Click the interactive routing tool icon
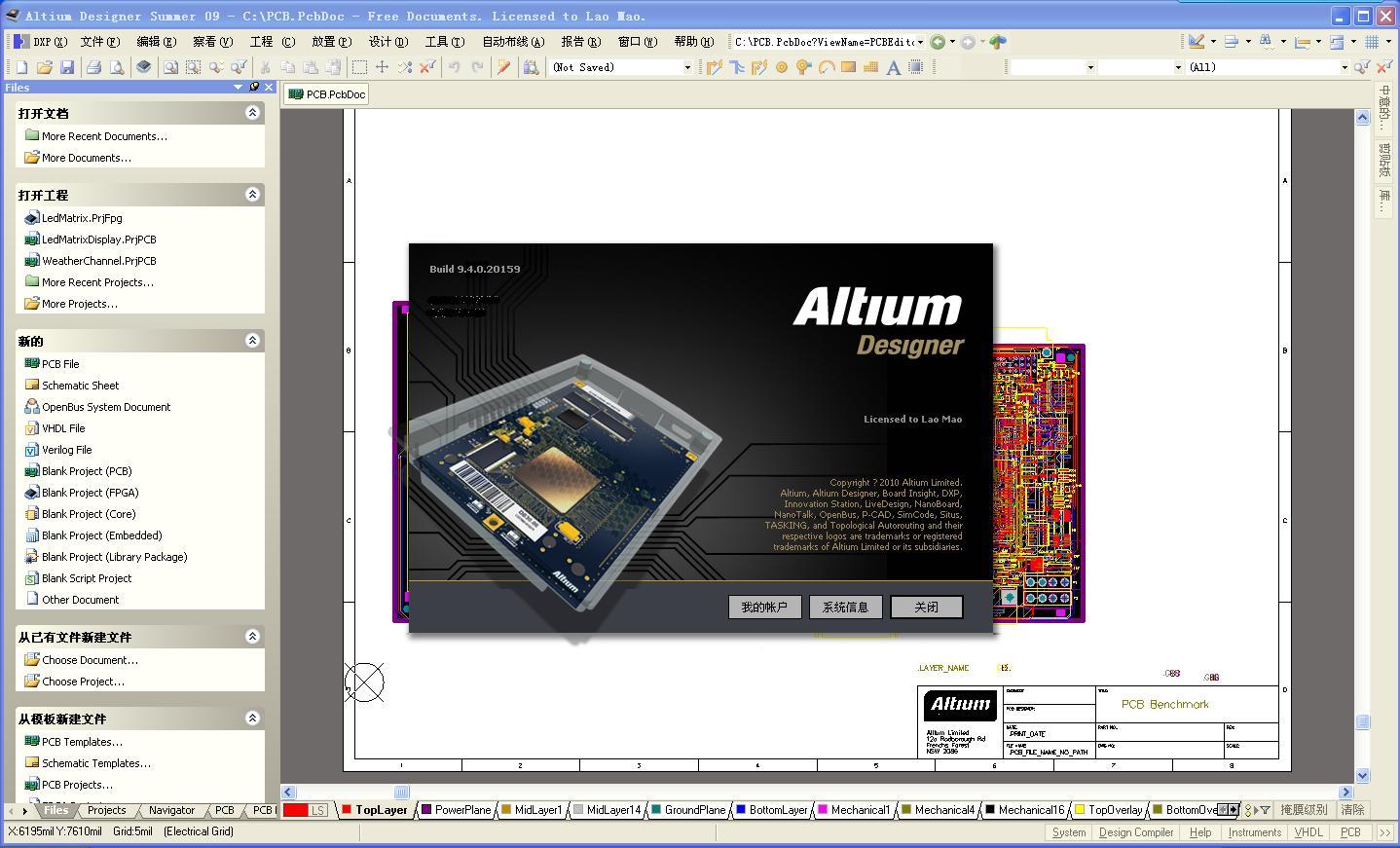The image size is (1400, 848). point(715,67)
